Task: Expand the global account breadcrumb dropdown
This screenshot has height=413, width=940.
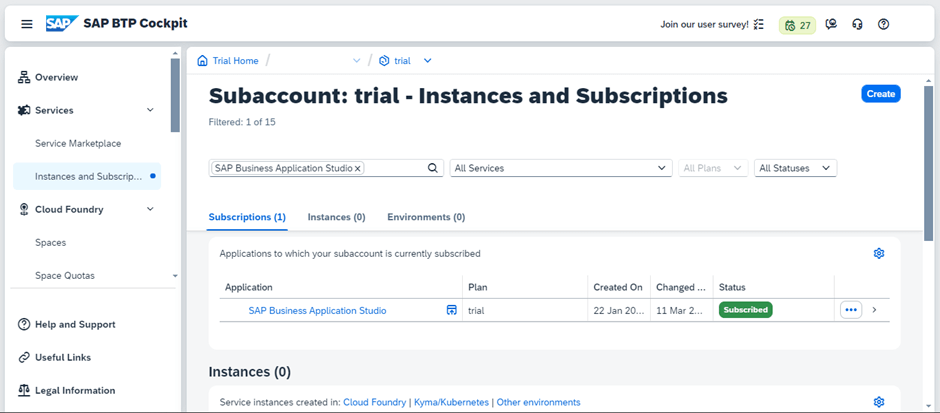Action: pos(357,61)
